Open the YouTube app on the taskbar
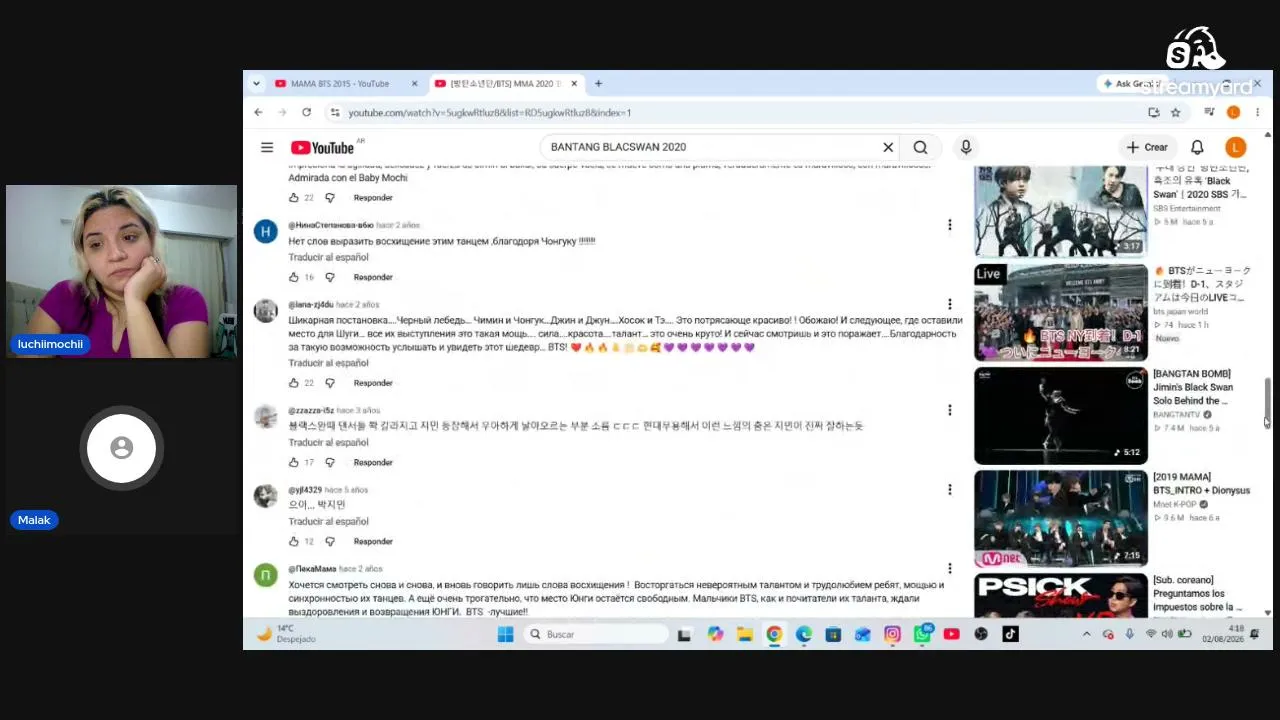The height and width of the screenshot is (720, 1280). pos(951,634)
